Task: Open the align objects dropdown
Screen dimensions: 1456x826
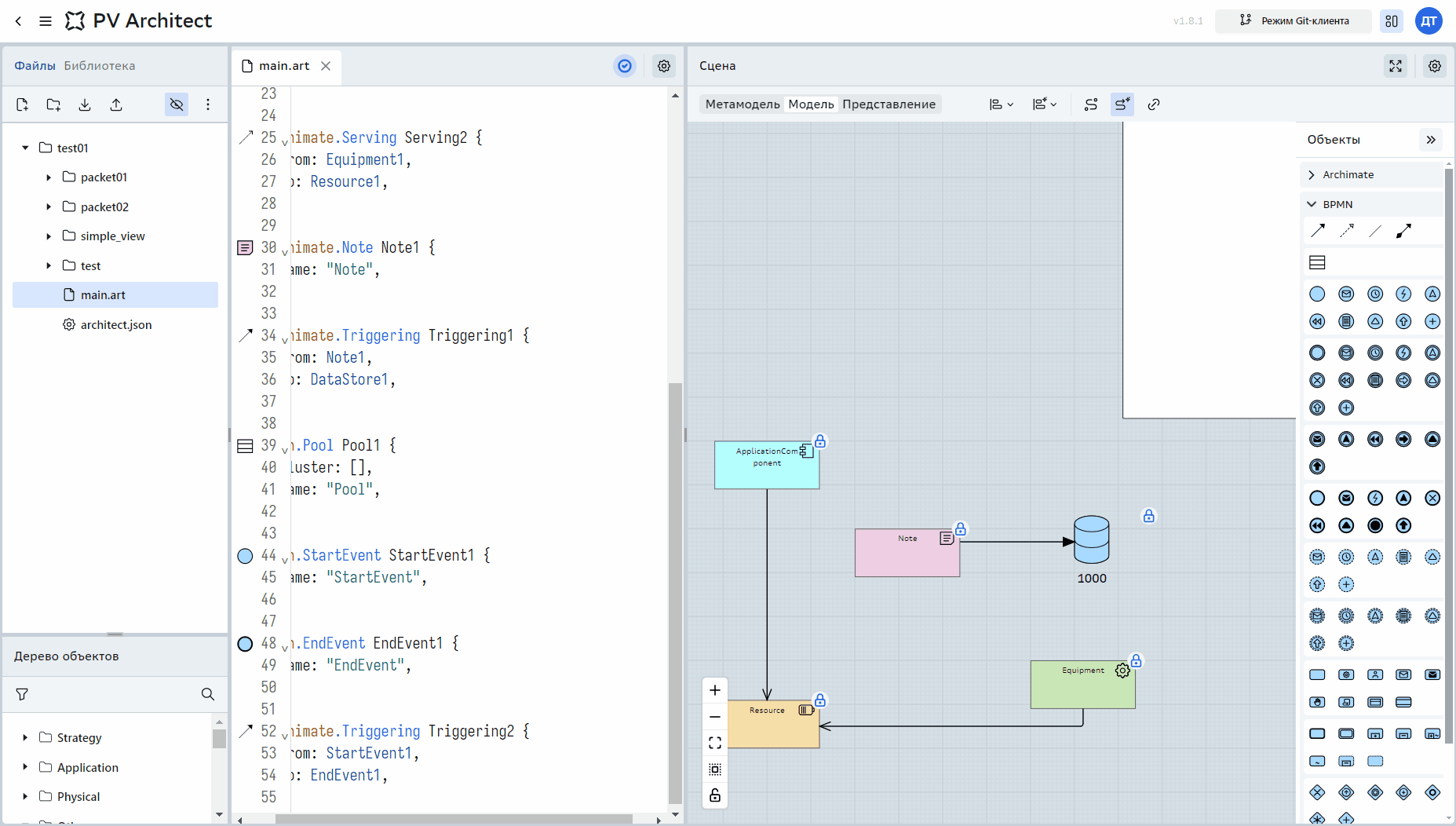Action: pyautogui.click(x=1002, y=104)
